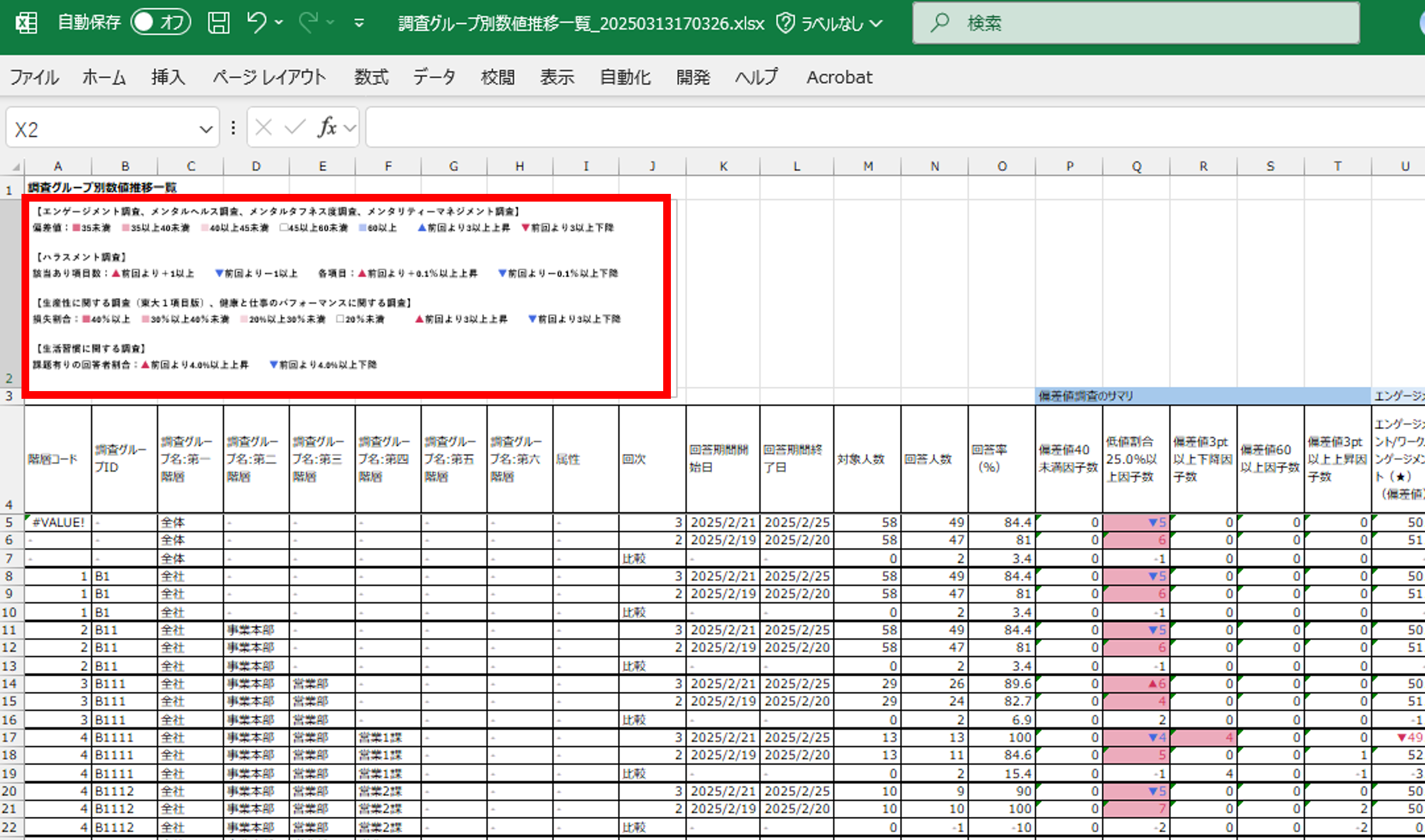This screenshot has height=840, width=1425.
Task: Click the formula bar cancel X icon
Action: (263, 127)
